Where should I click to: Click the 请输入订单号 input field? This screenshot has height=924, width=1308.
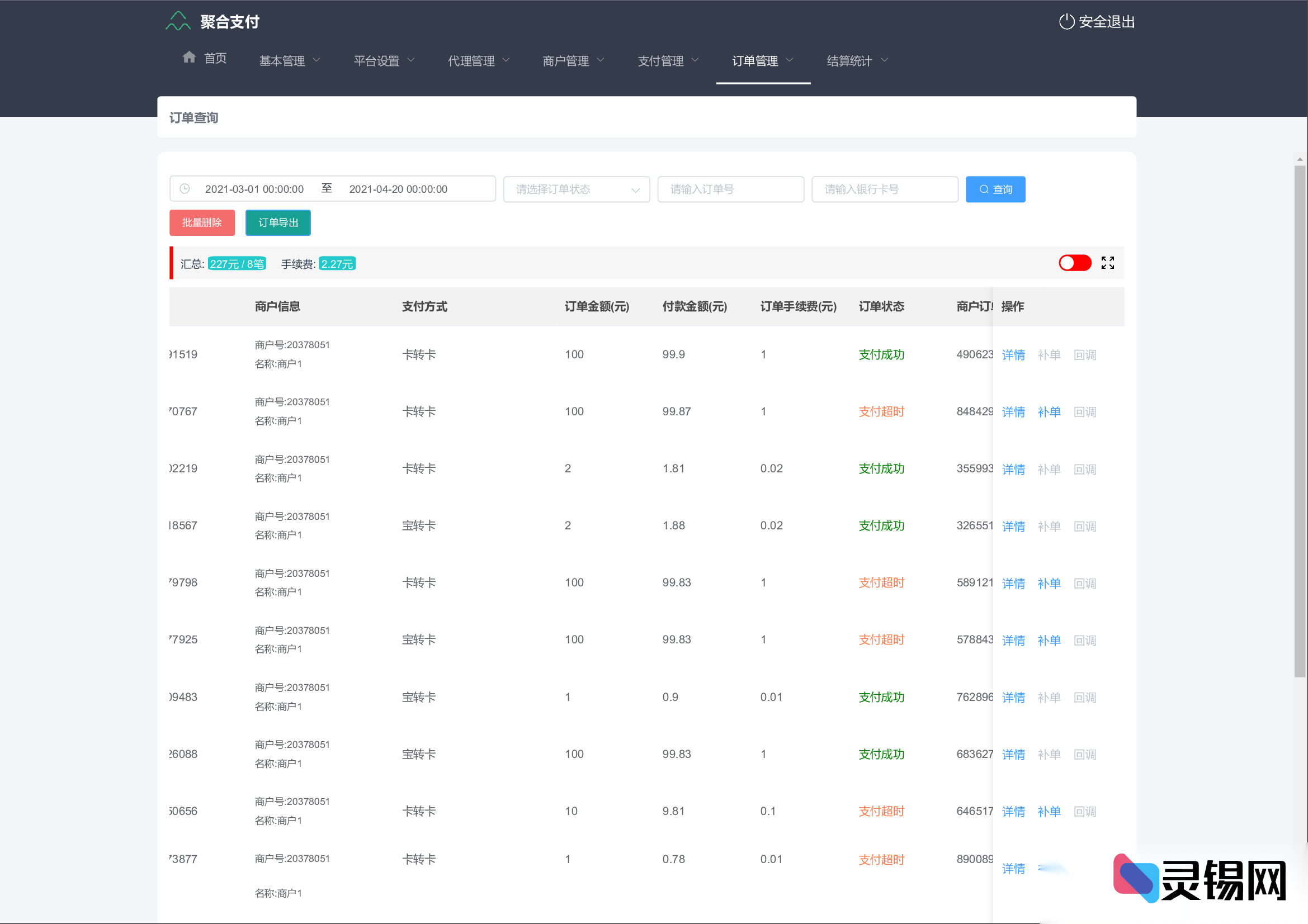[730, 189]
